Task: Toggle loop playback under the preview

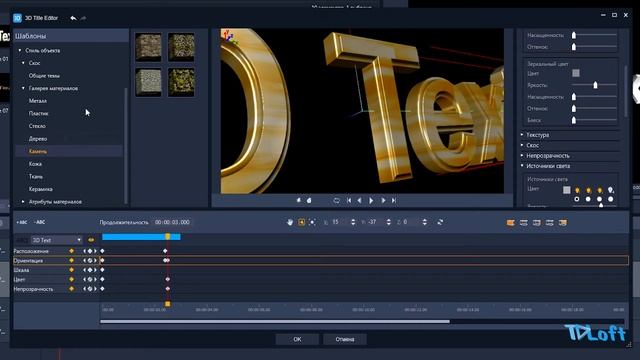Action: click(336, 200)
